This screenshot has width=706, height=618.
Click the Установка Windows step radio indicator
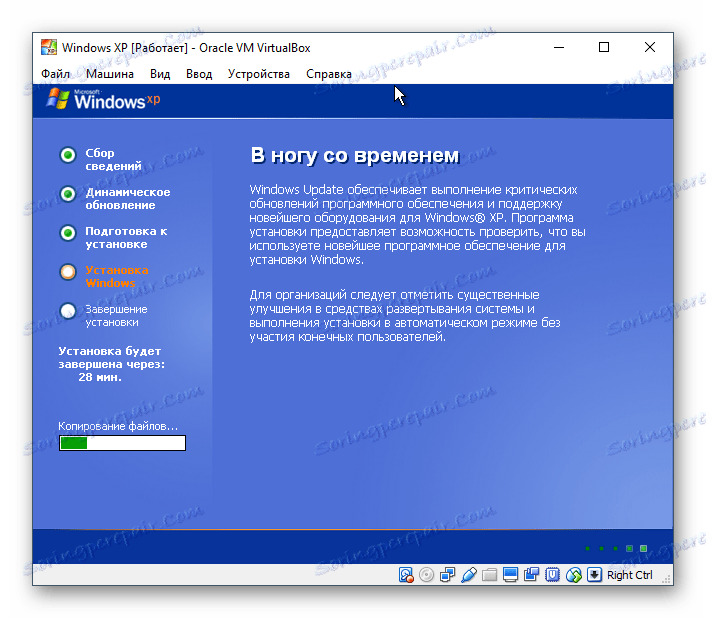click(68, 272)
